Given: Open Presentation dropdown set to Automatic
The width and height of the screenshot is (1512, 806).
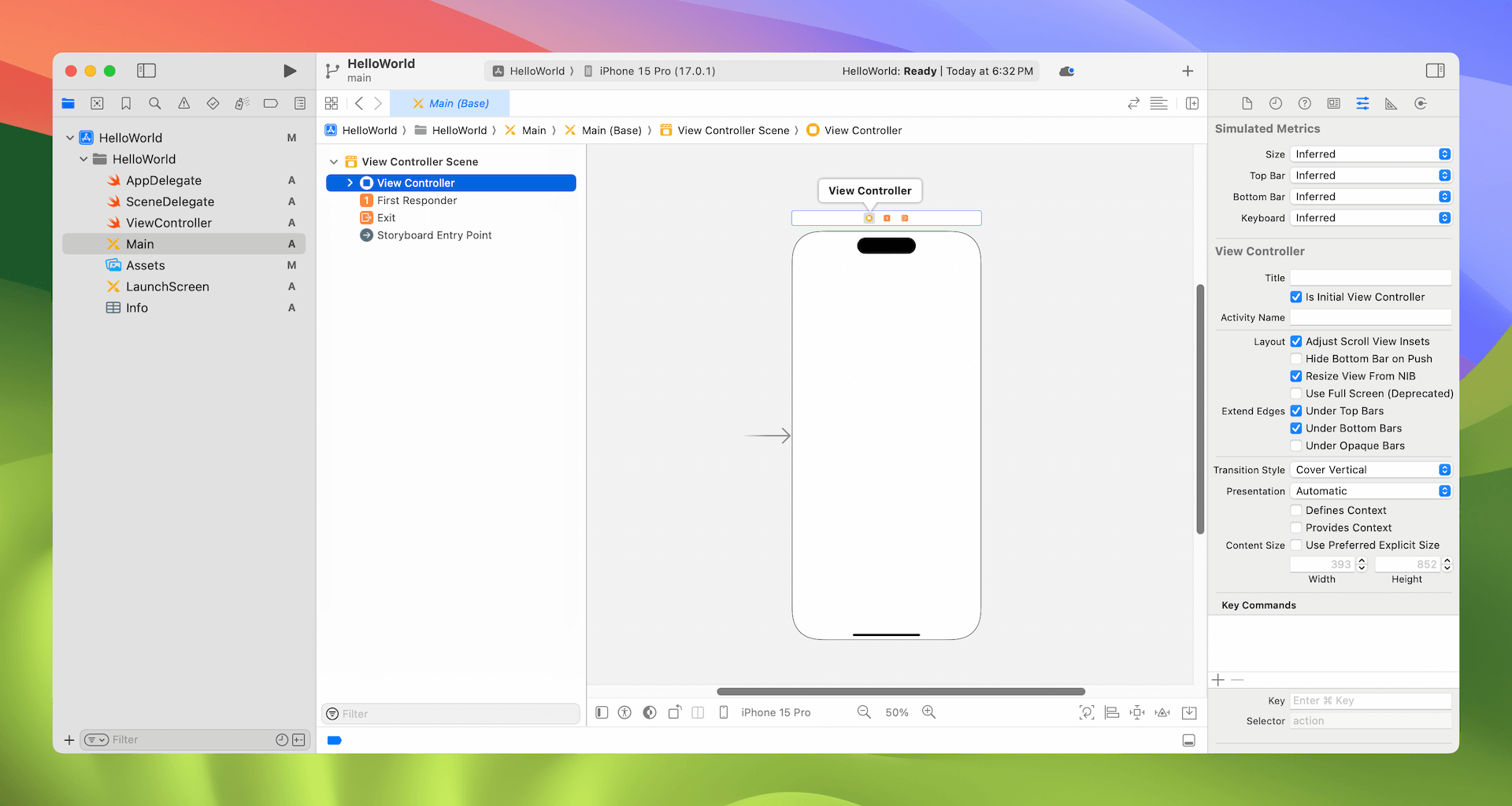Looking at the screenshot, I should click(1370, 491).
